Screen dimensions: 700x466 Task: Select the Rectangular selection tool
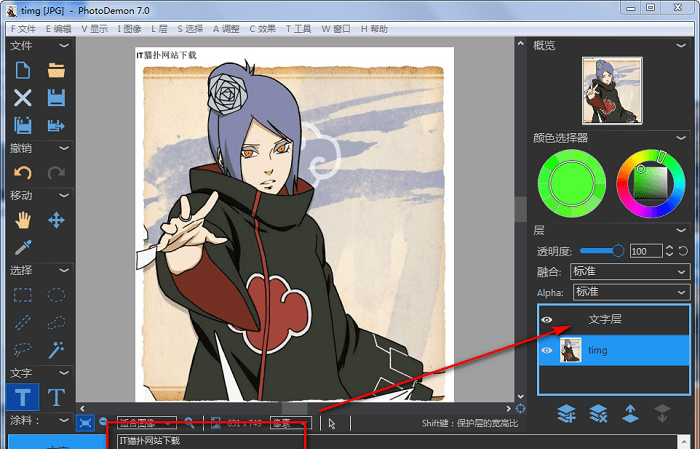[22, 295]
